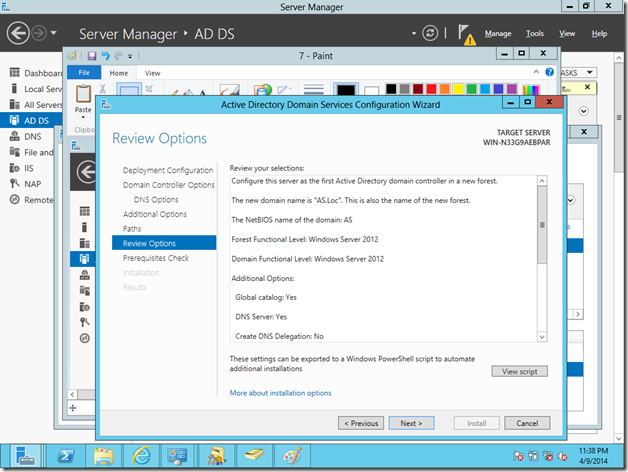The image size is (628, 472).
Task: Select NAP in the sidebar
Action: (25, 184)
